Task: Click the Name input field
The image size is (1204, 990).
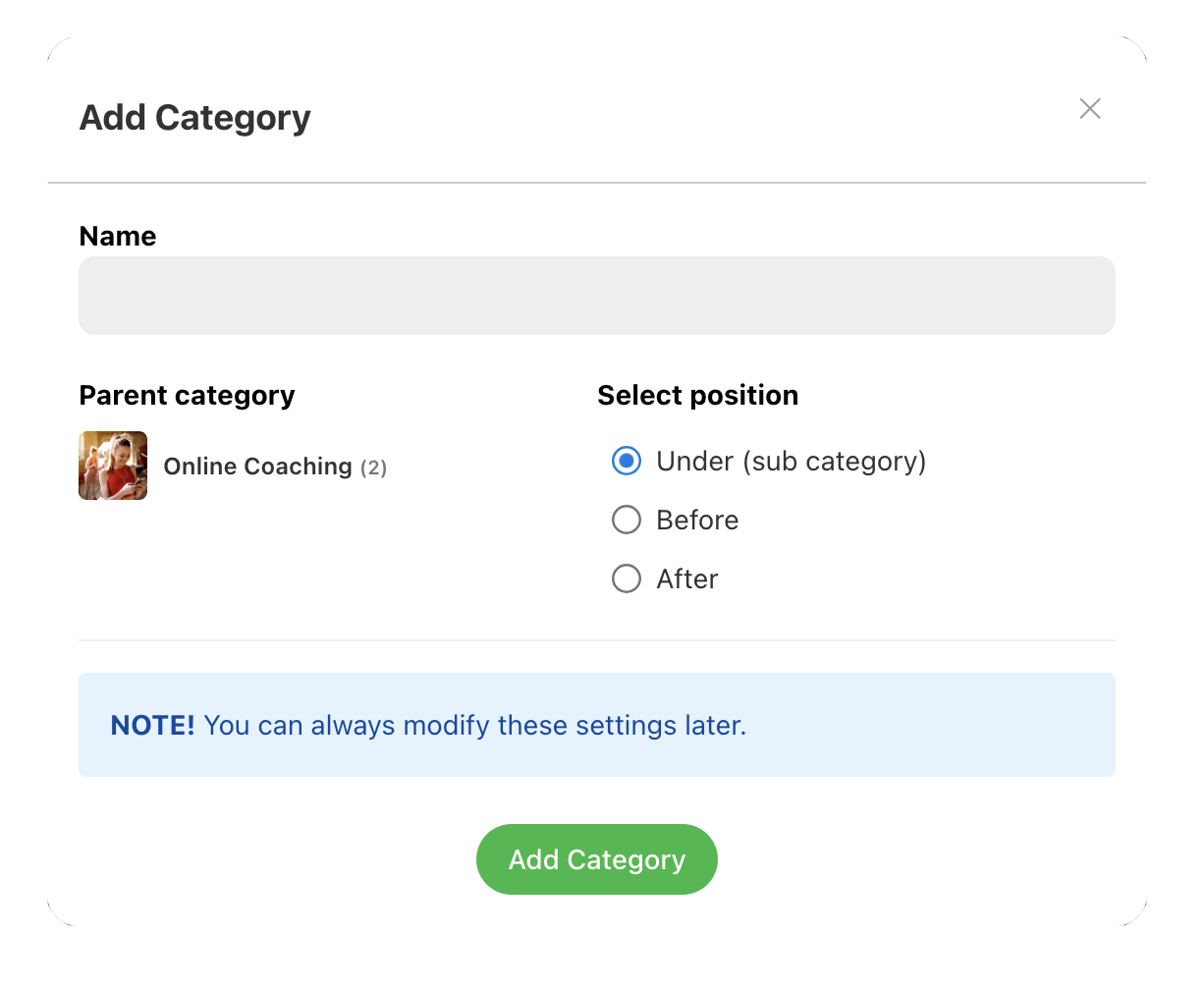Action: 596,296
